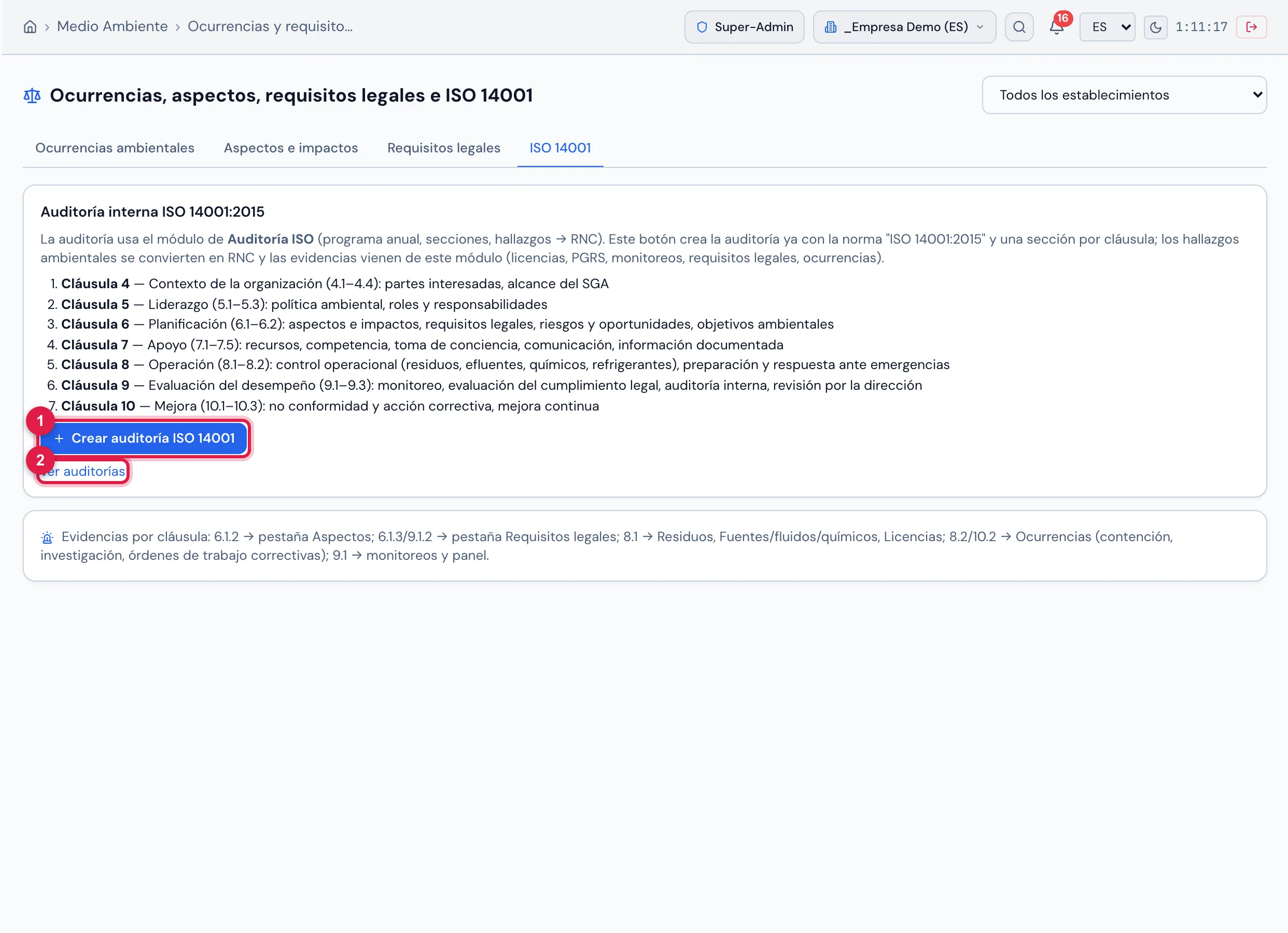Screen dimensions: 1288x933
Task: Open the search magnifier icon
Action: click(1019, 26)
